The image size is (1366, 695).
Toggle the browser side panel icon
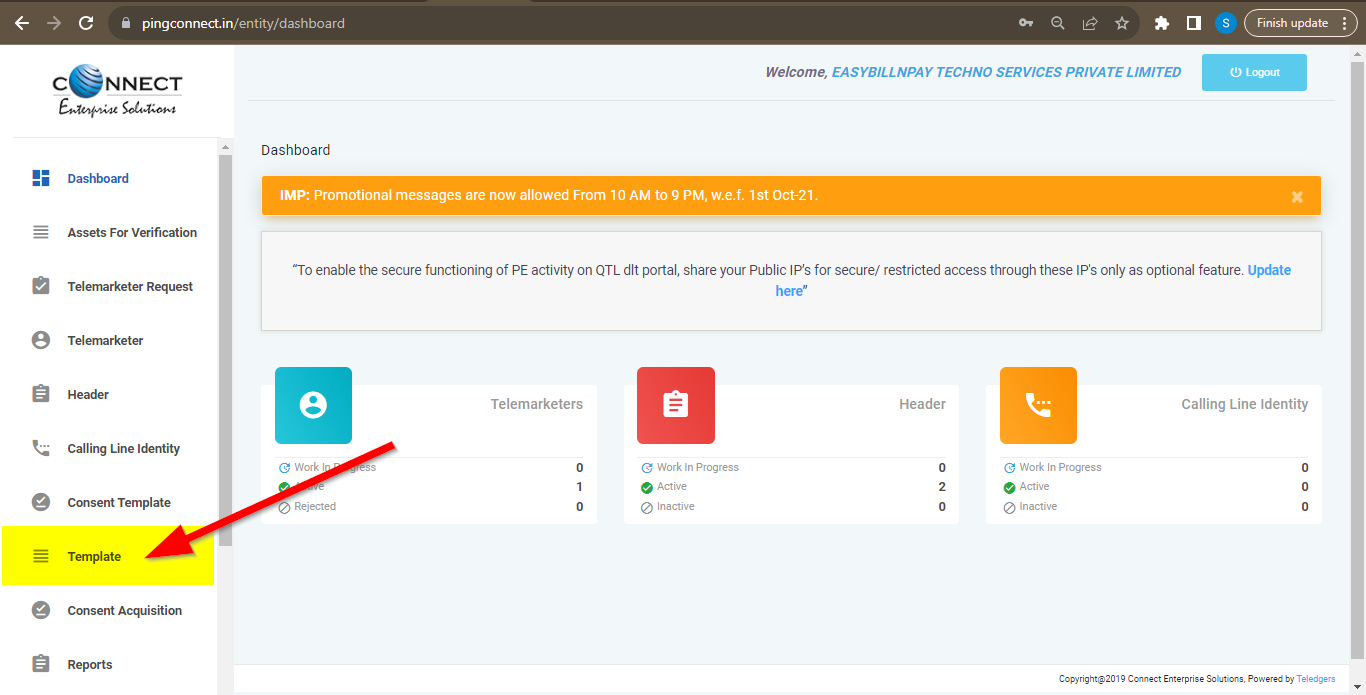pyautogui.click(x=1194, y=23)
